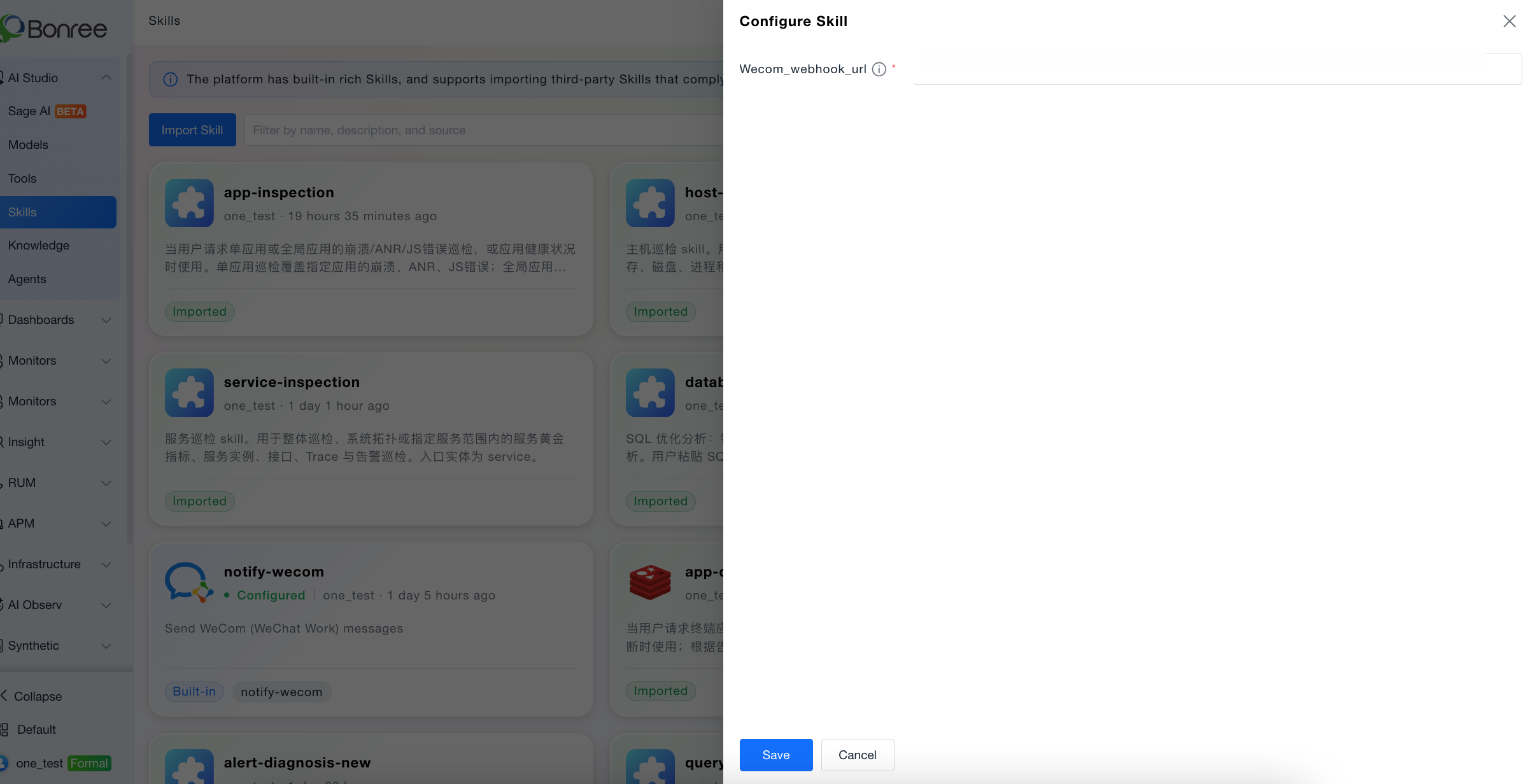Expand the second Monitors menu
Viewport: 1528px width, 784px height.
106,402
